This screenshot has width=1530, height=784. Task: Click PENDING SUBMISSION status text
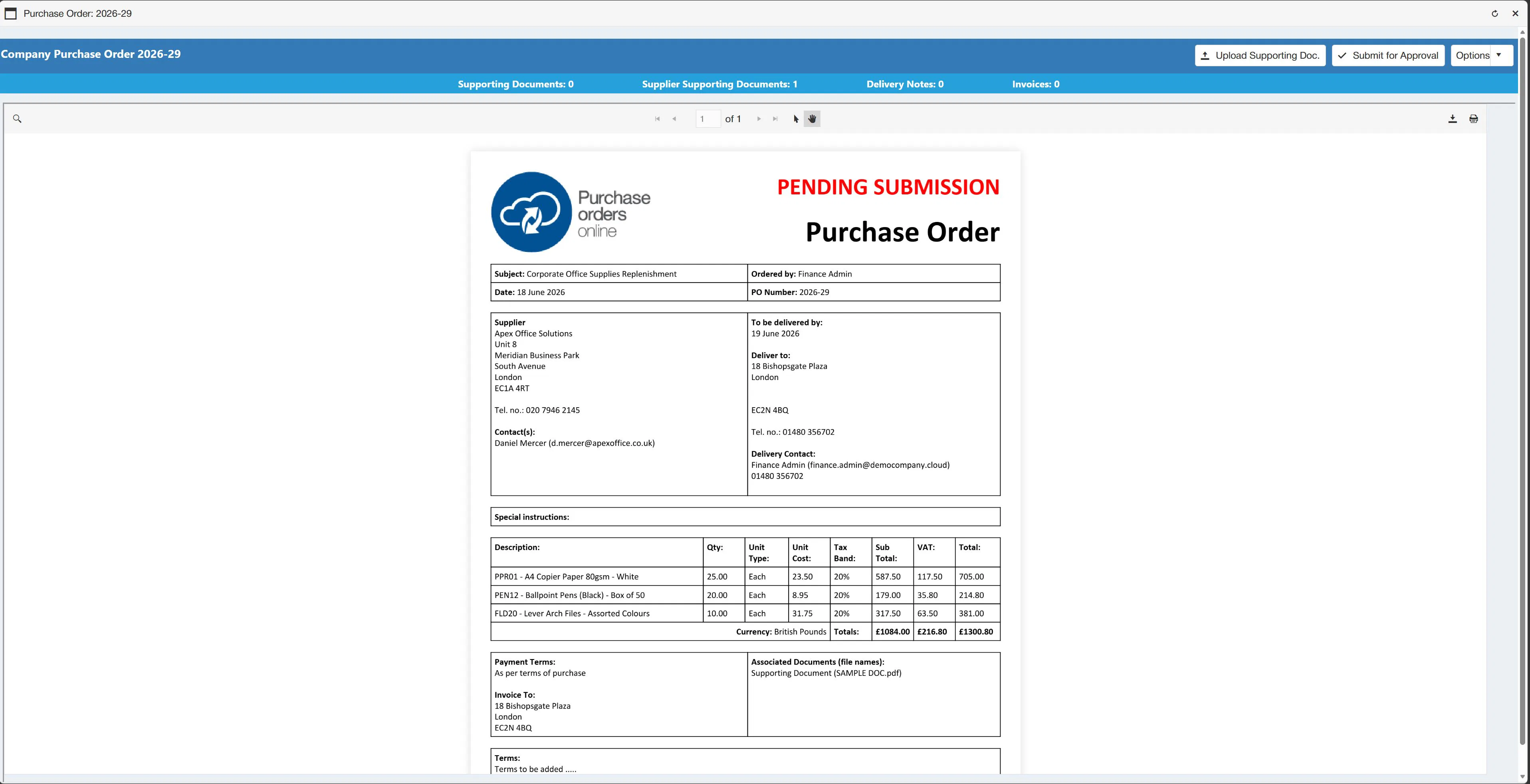[x=888, y=187]
